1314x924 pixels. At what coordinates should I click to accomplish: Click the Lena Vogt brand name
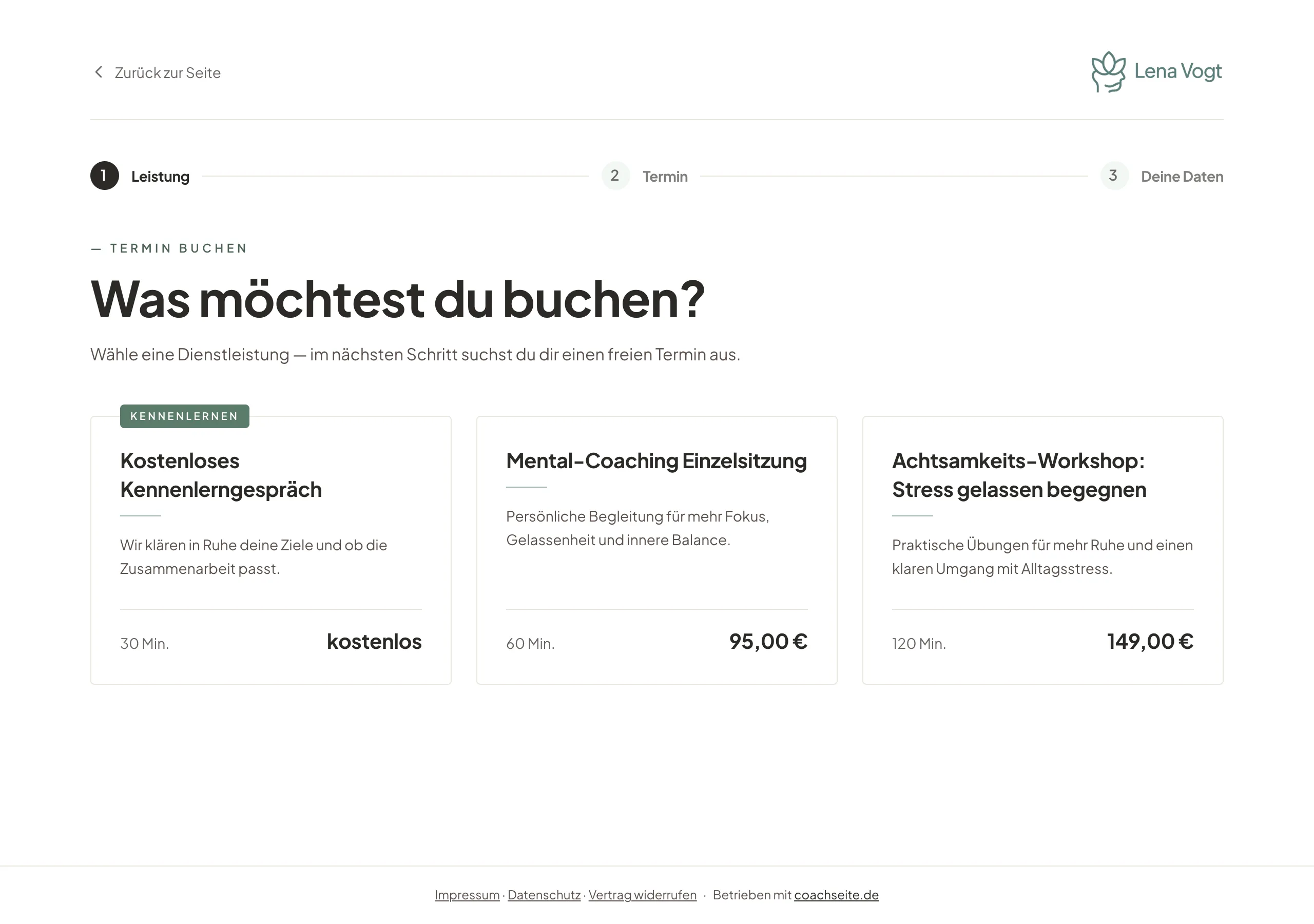pos(1178,71)
